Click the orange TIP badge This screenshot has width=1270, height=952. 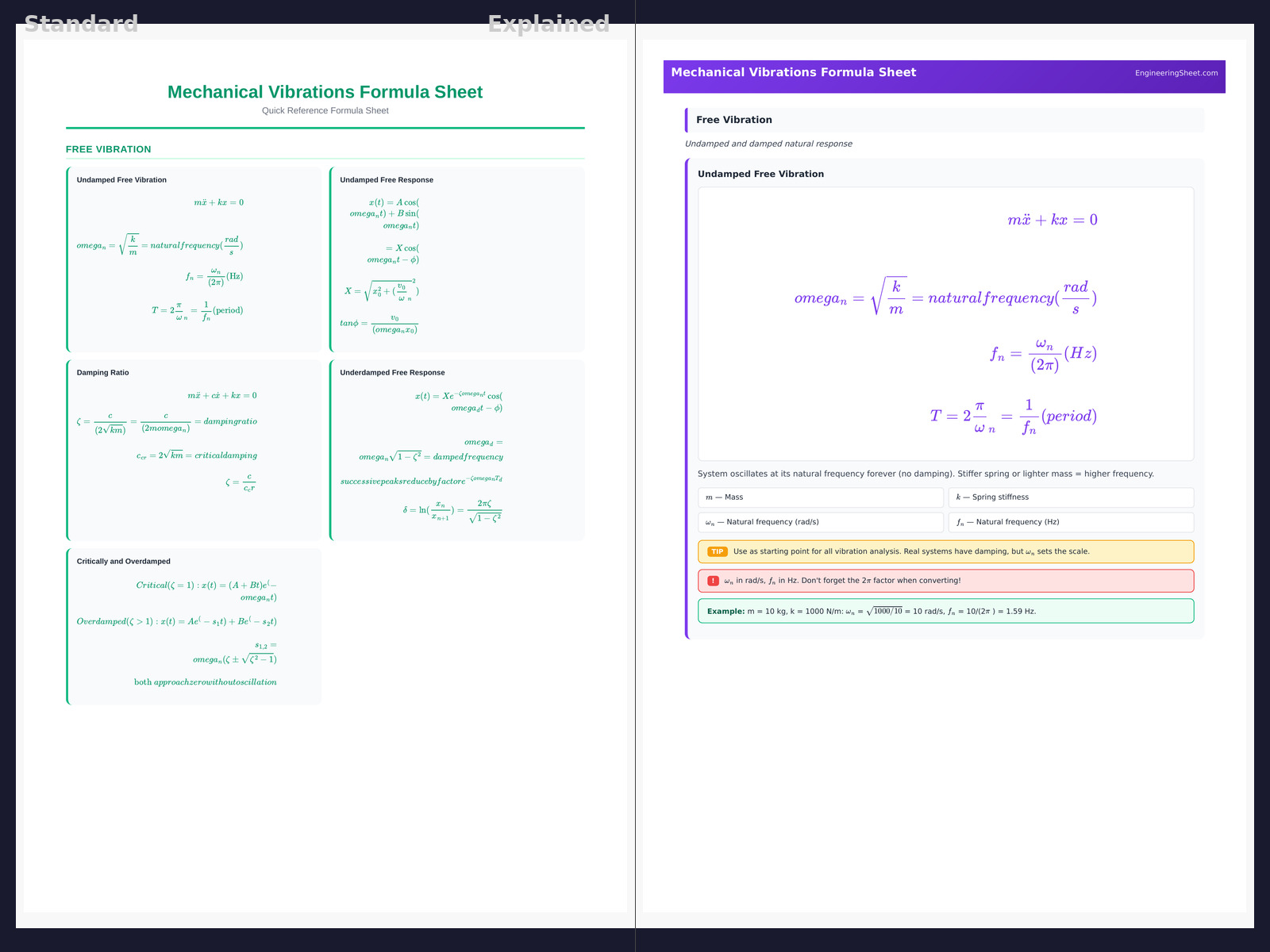pyautogui.click(x=717, y=551)
